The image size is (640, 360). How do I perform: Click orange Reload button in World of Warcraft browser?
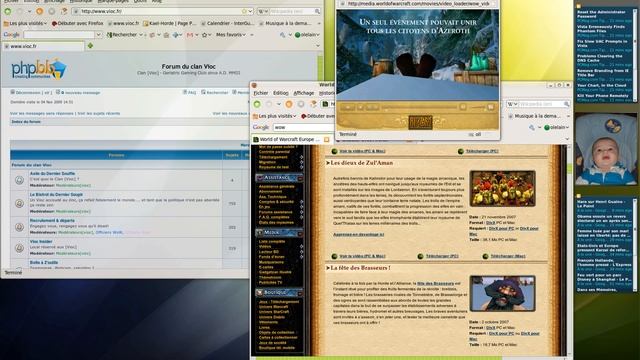click(289, 104)
